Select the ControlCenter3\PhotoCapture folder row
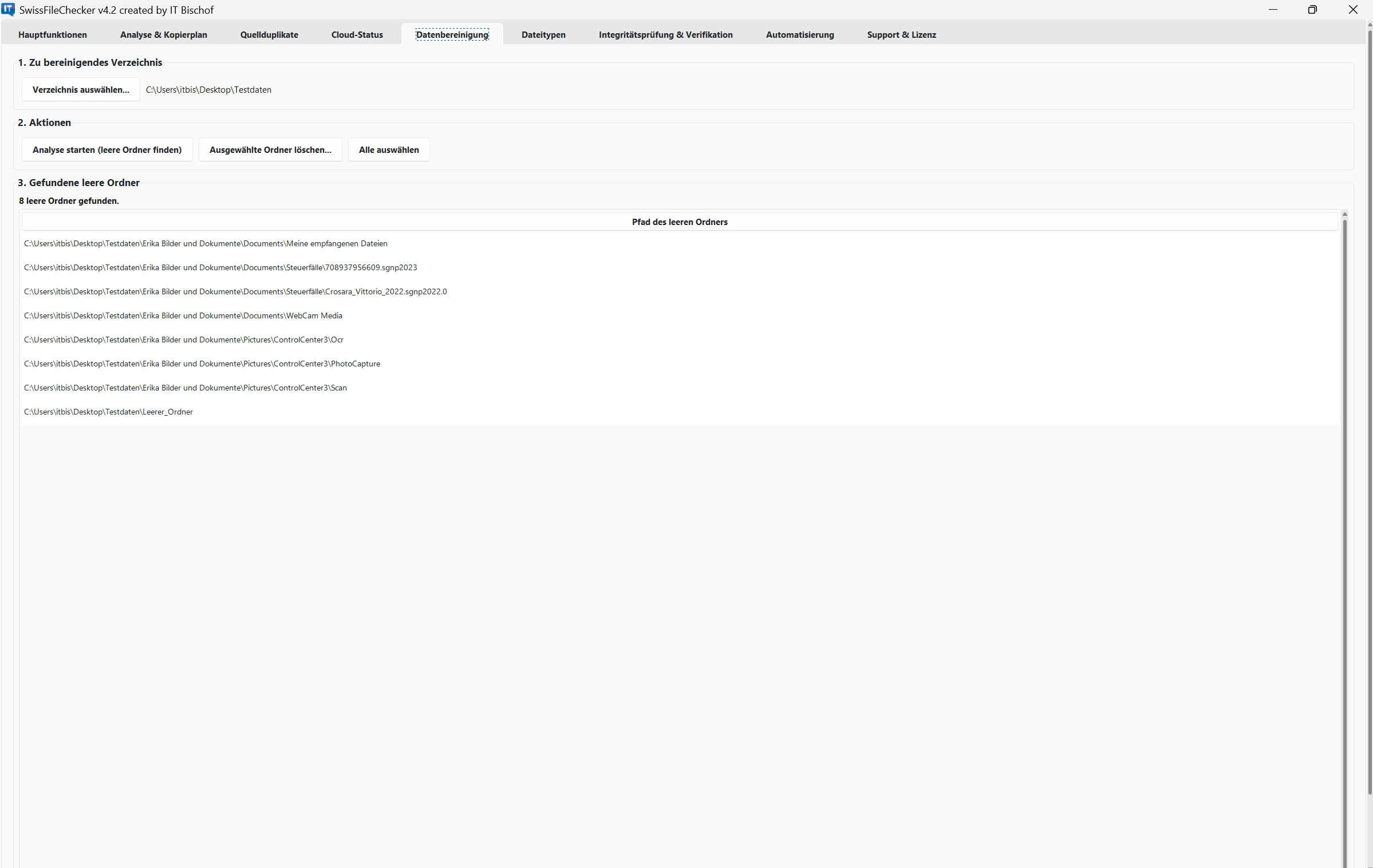The width and height of the screenshot is (1373, 868). tap(202, 364)
